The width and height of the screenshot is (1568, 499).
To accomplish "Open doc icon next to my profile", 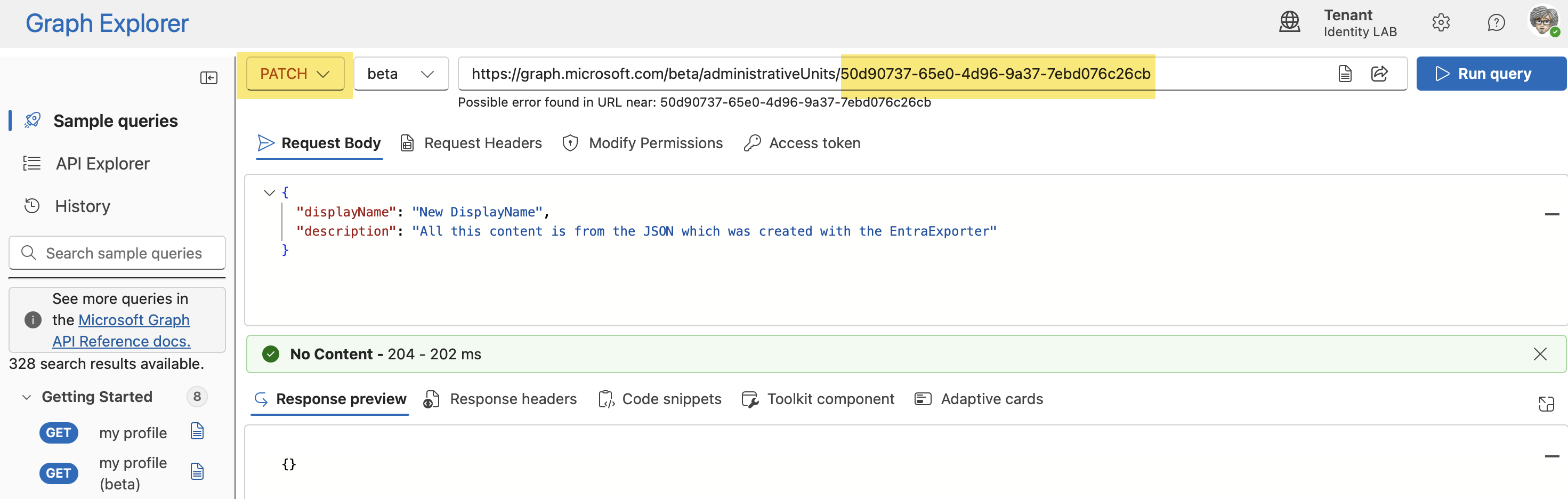I will pyautogui.click(x=197, y=431).
